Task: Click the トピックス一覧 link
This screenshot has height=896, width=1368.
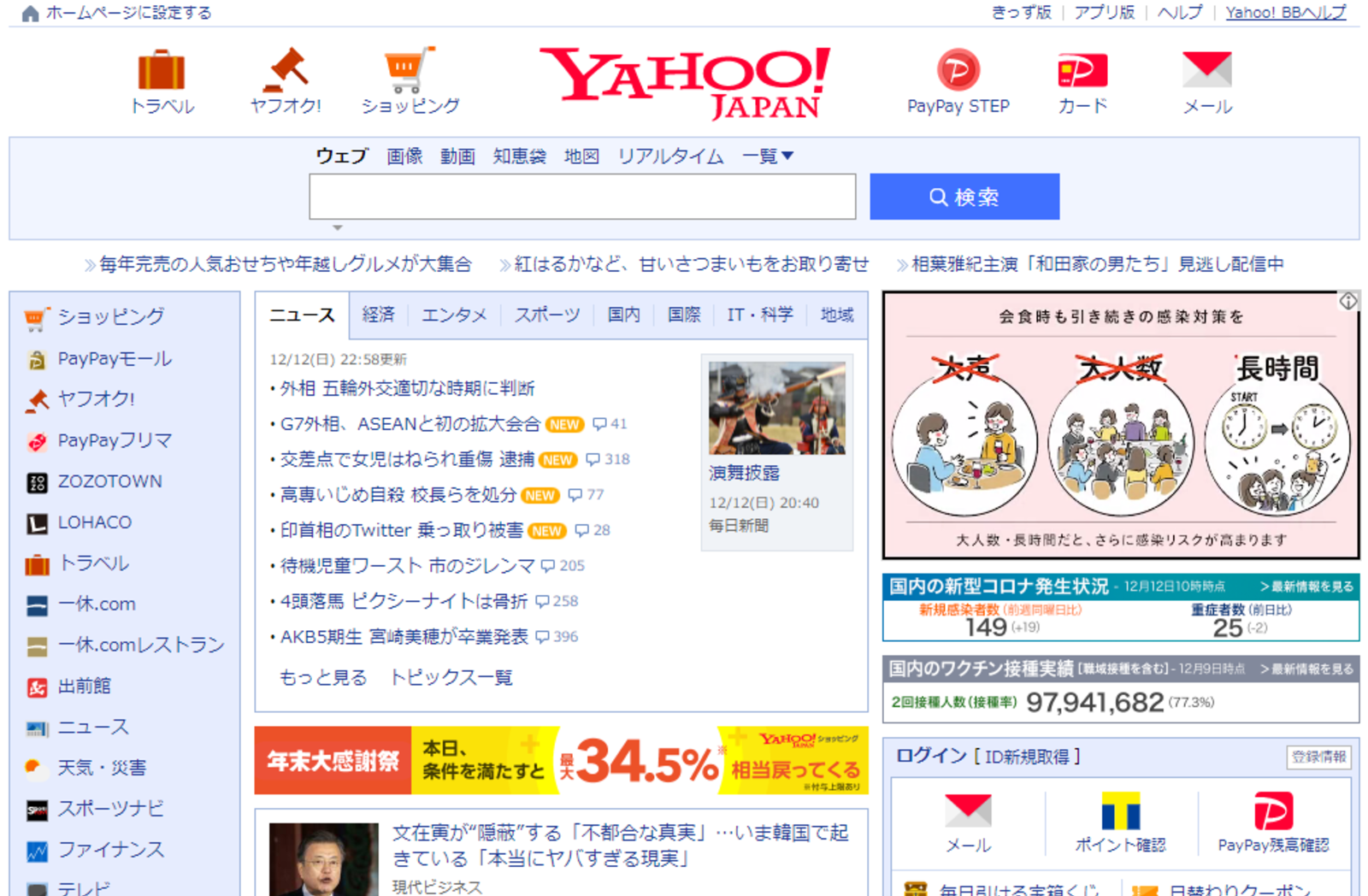Action: pos(451,678)
